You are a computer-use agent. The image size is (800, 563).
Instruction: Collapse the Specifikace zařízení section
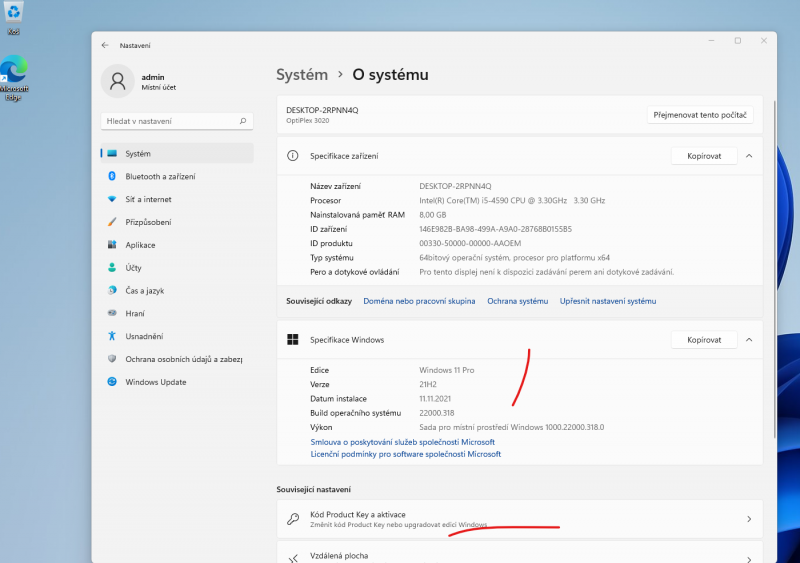pos(749,156)
